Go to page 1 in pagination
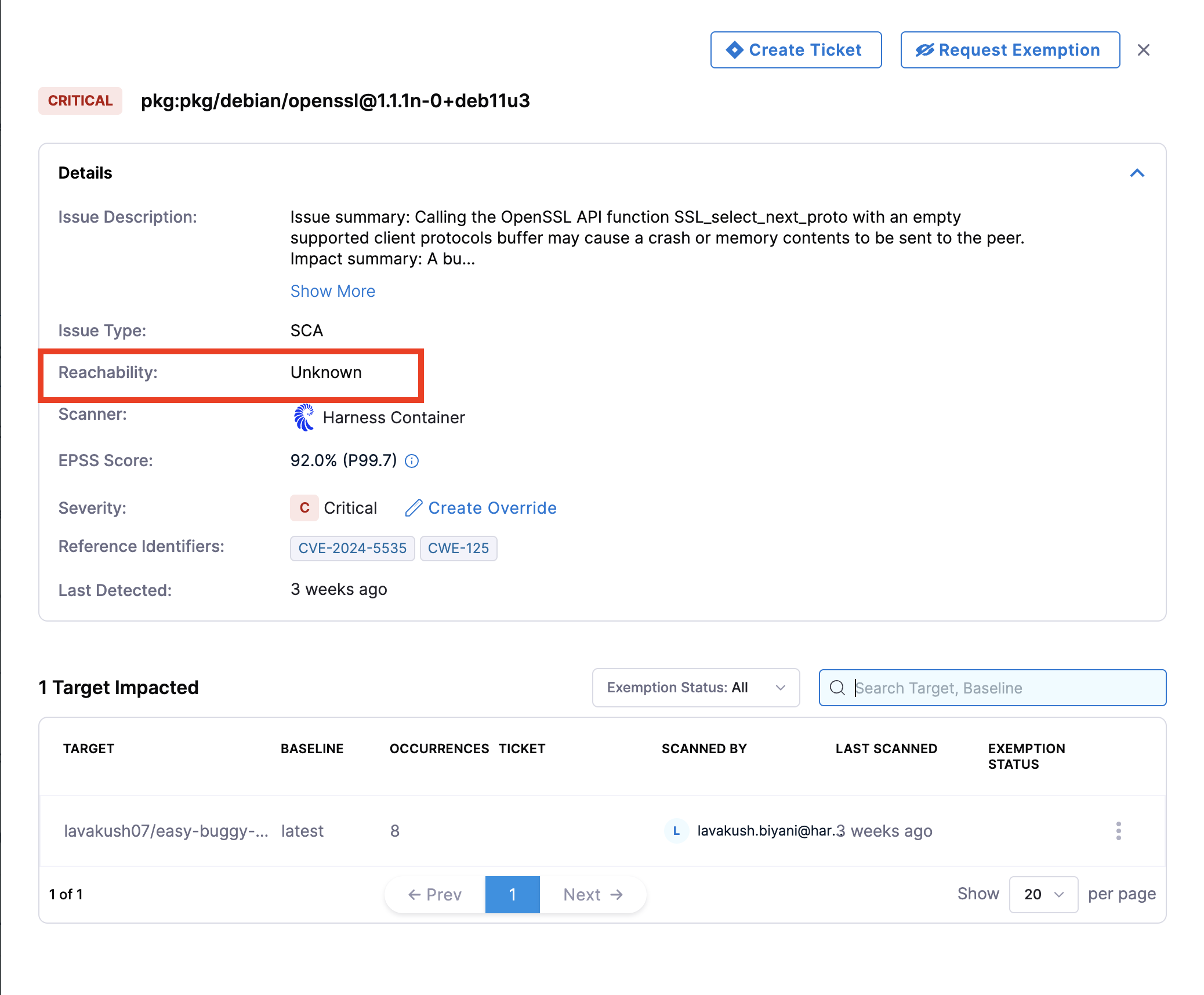This screenshot has width=1204, height=995. [x=512, y=894]
